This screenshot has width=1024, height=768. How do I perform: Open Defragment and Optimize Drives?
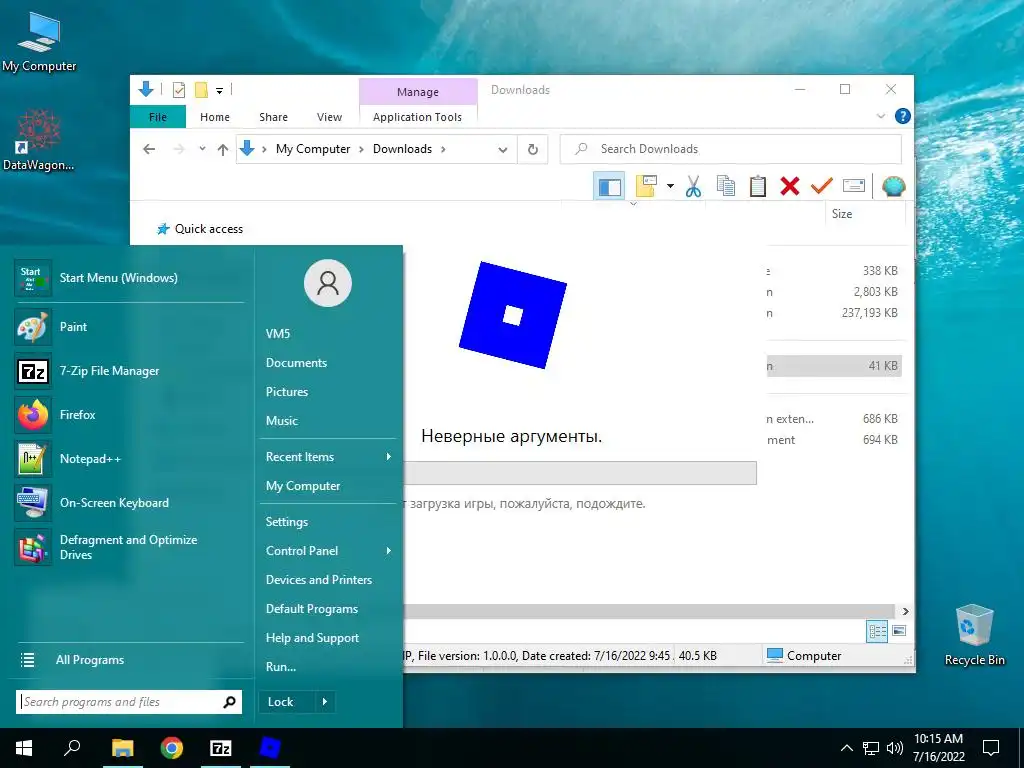point(129,547)
